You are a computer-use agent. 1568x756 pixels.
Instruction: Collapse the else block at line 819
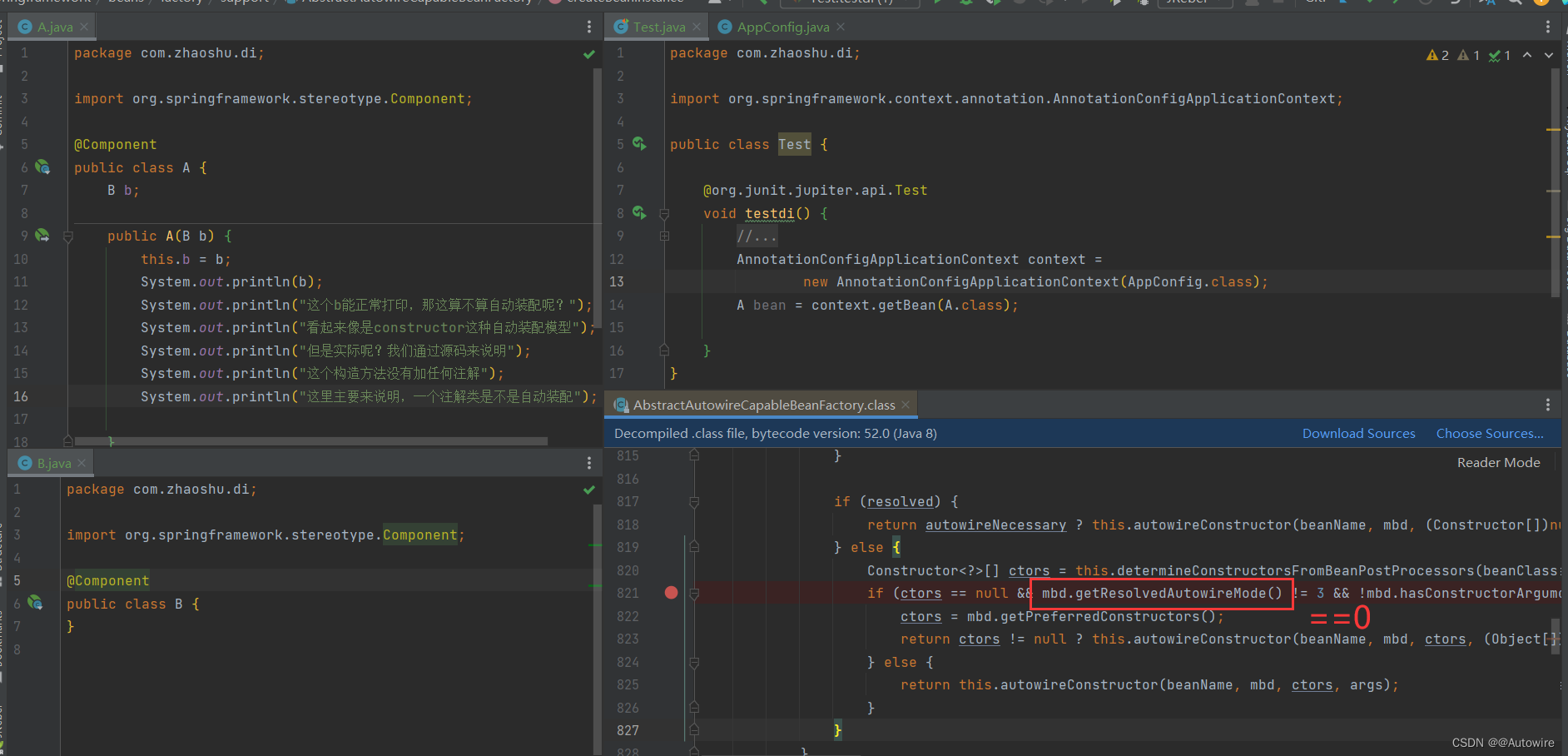pyautogui.click(x=694, y=548)
